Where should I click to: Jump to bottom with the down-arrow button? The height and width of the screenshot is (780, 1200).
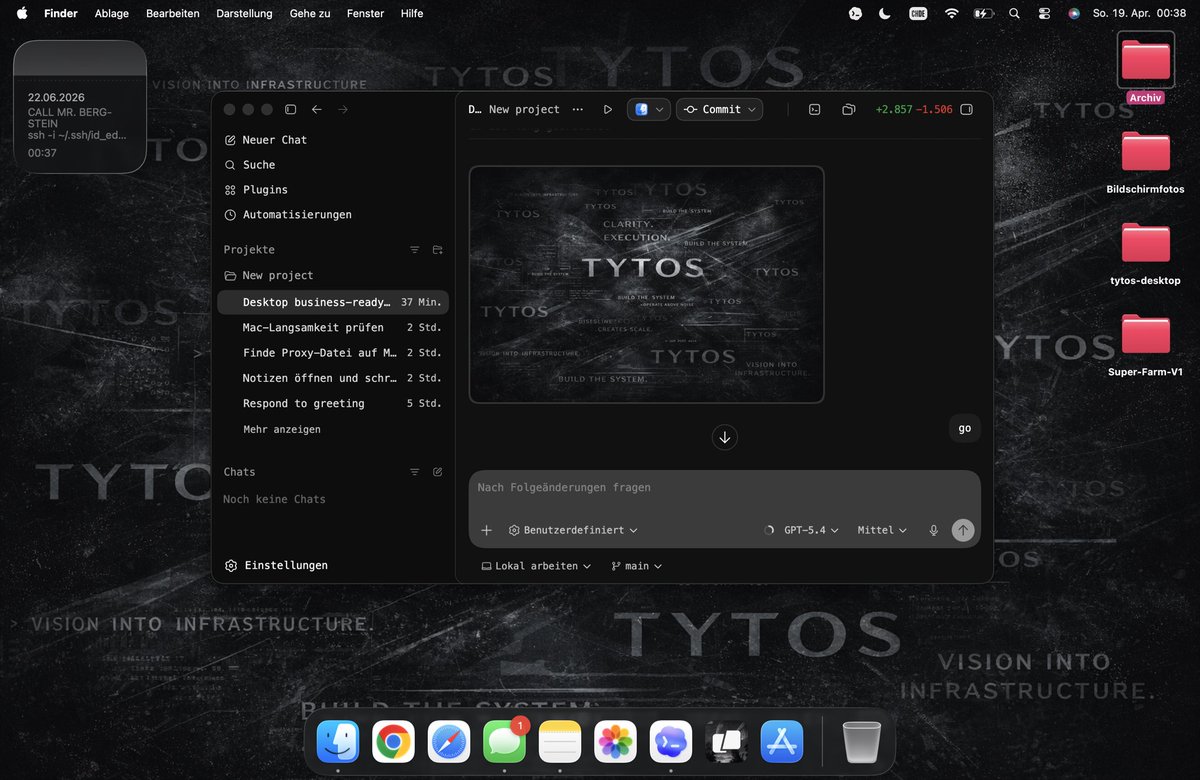tap(724, 437)
